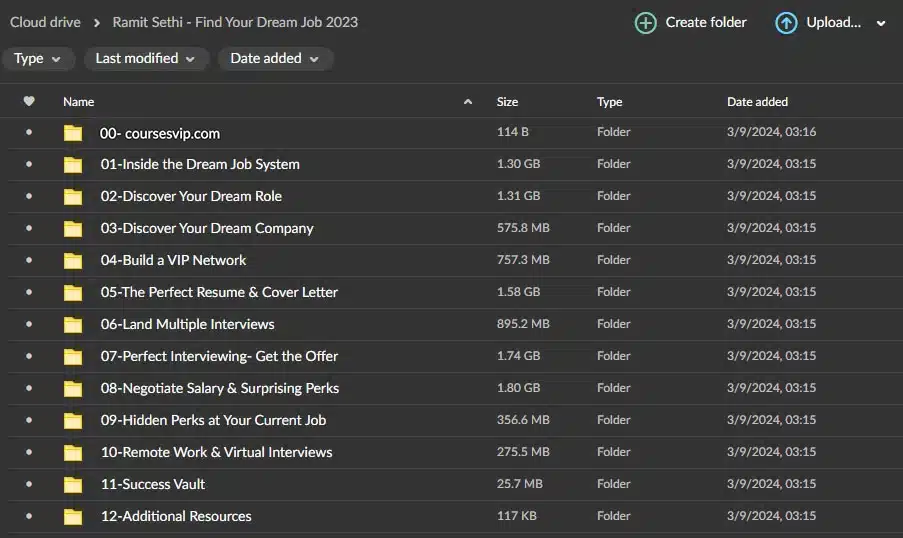Open the 04-Build a VIP Network folder icon
Image resolution: width=903 pixels, height=538 pixels.
click(x=73, y=261)
